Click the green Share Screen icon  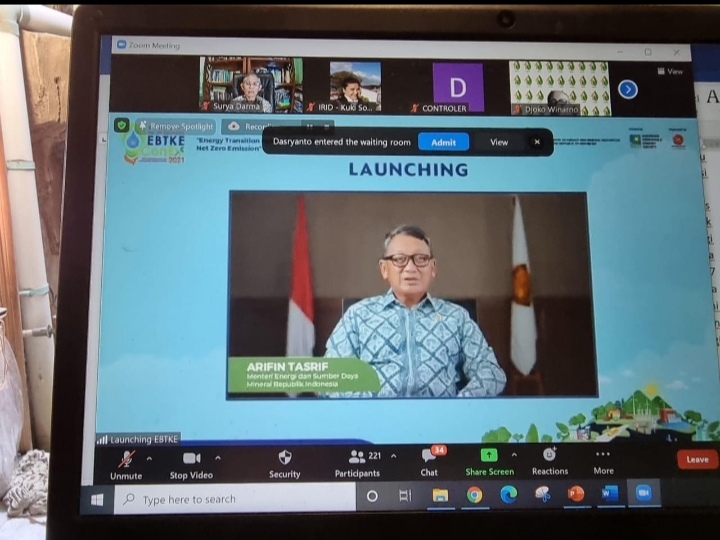pyautogui.click(x=489, y=455)
